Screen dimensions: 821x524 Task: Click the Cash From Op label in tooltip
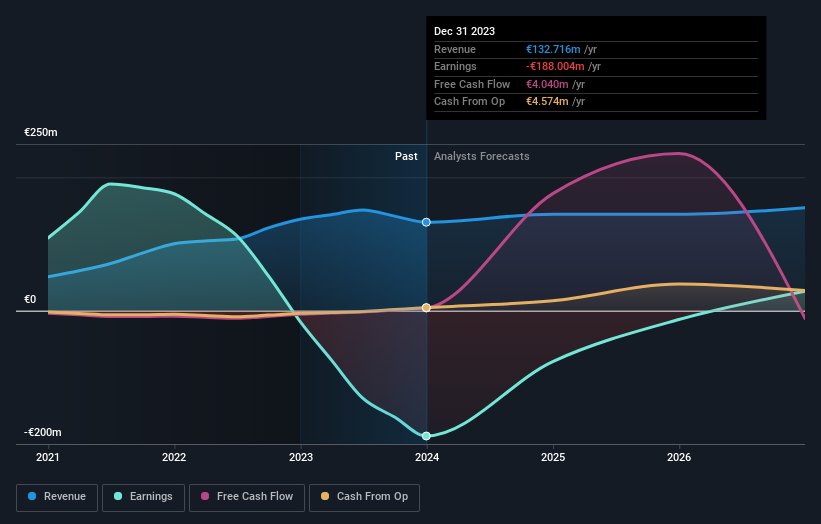coord(470,102)
